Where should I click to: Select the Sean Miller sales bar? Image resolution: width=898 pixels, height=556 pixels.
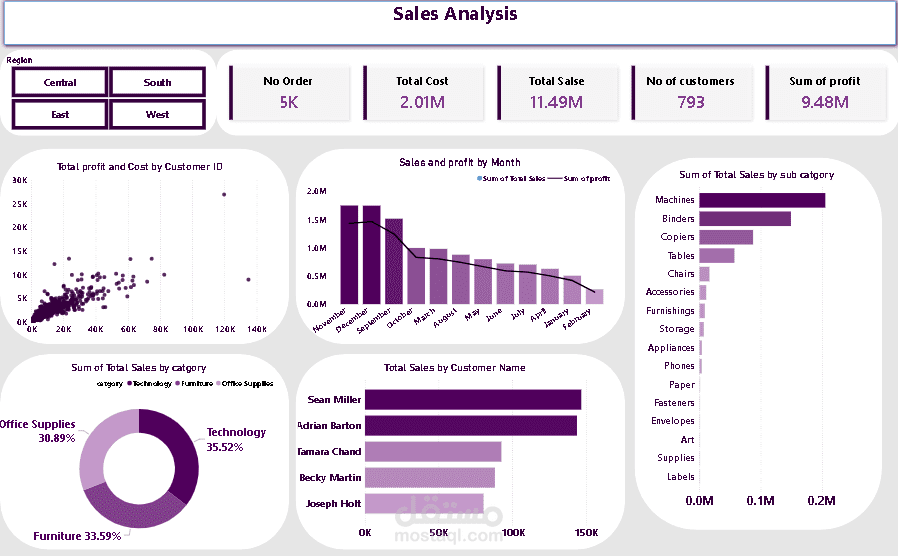(x=473, y=400)
